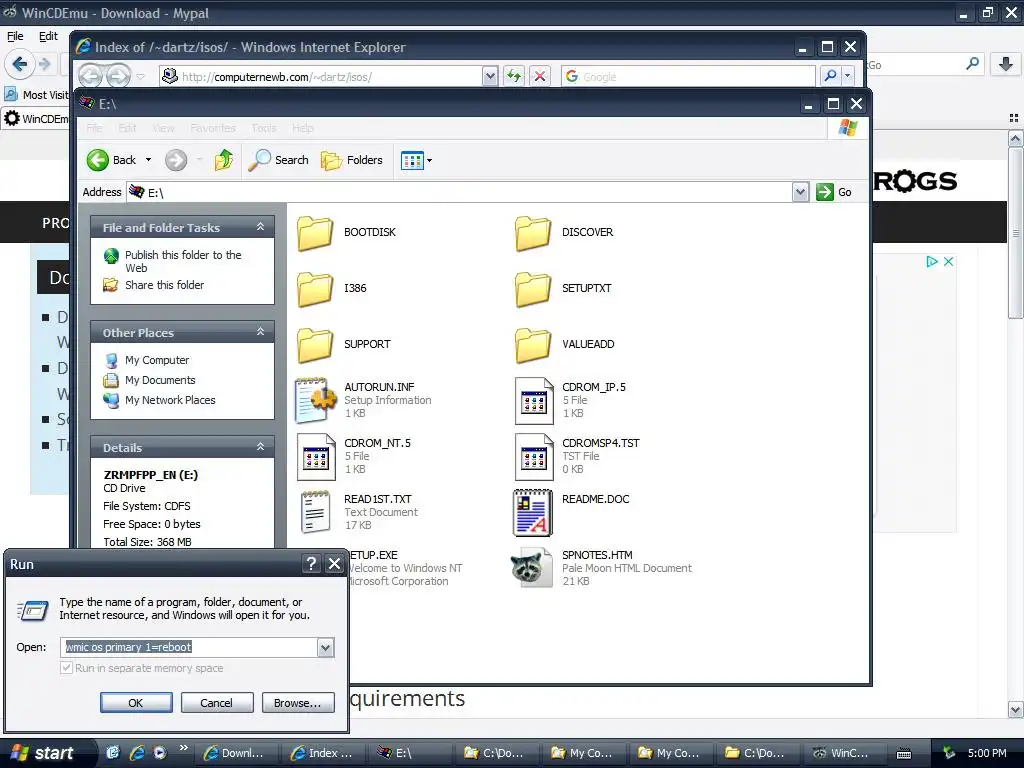Viewport: 1024px width, 768px height.
Task: Open the Internet Explorer address dropdown
Action: point(490,76)
